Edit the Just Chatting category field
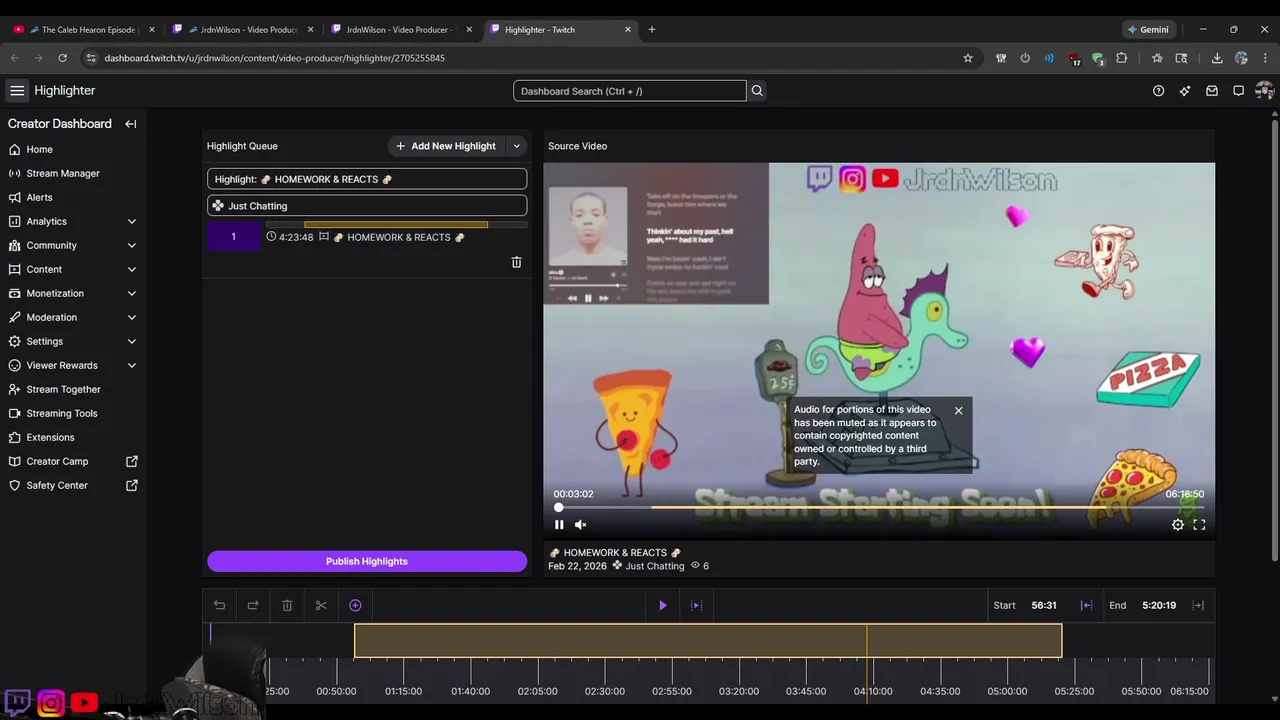1280x720 pixels. coord(367,205)
